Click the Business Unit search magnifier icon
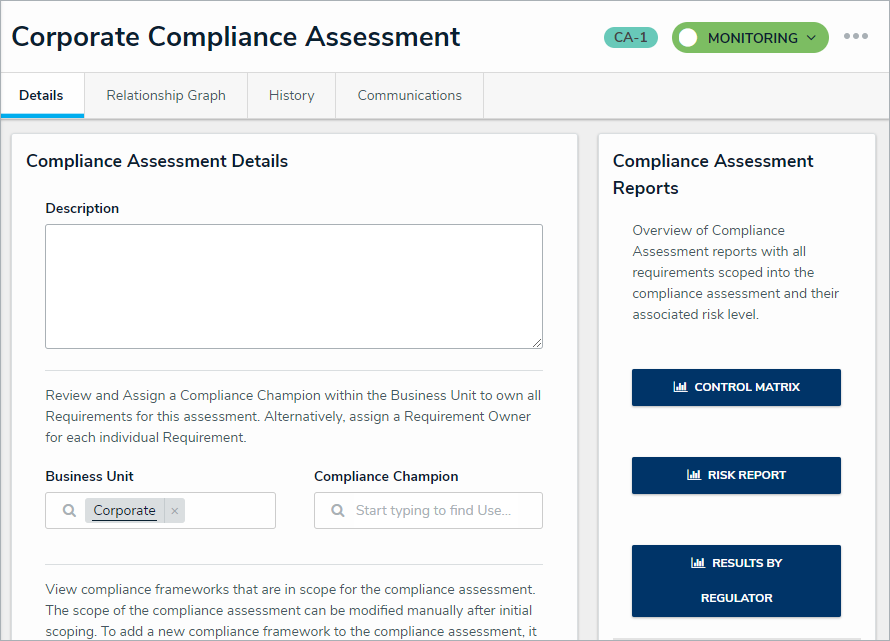 click(x=69, y=511)
